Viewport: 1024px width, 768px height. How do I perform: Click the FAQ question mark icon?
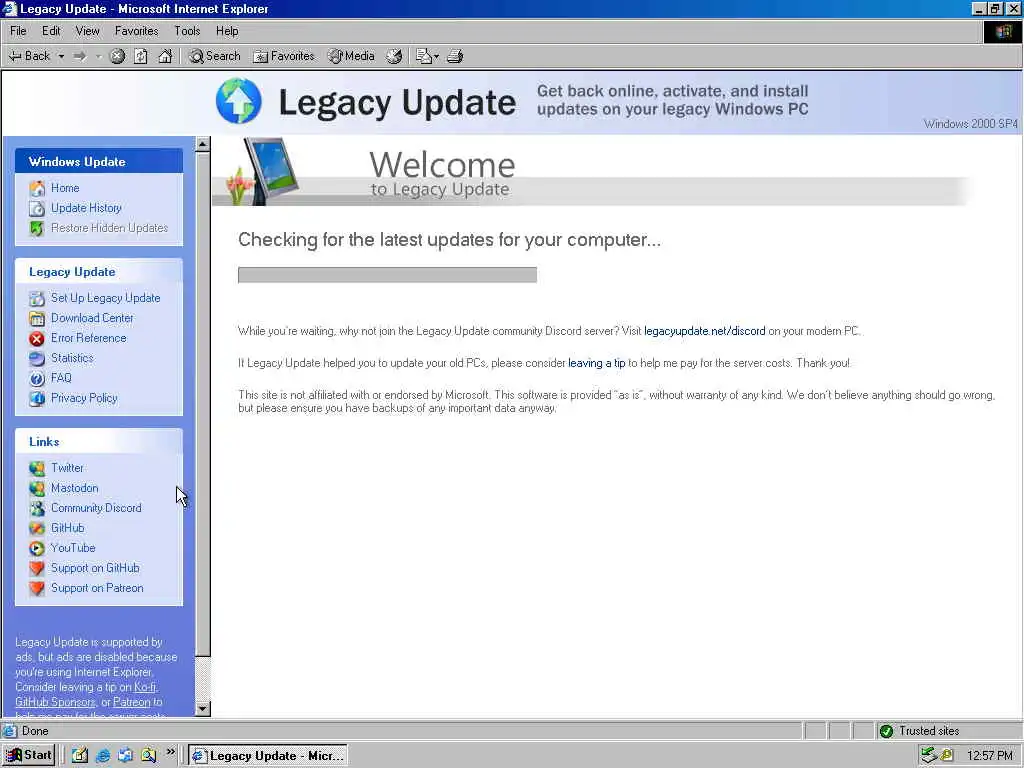37,378
